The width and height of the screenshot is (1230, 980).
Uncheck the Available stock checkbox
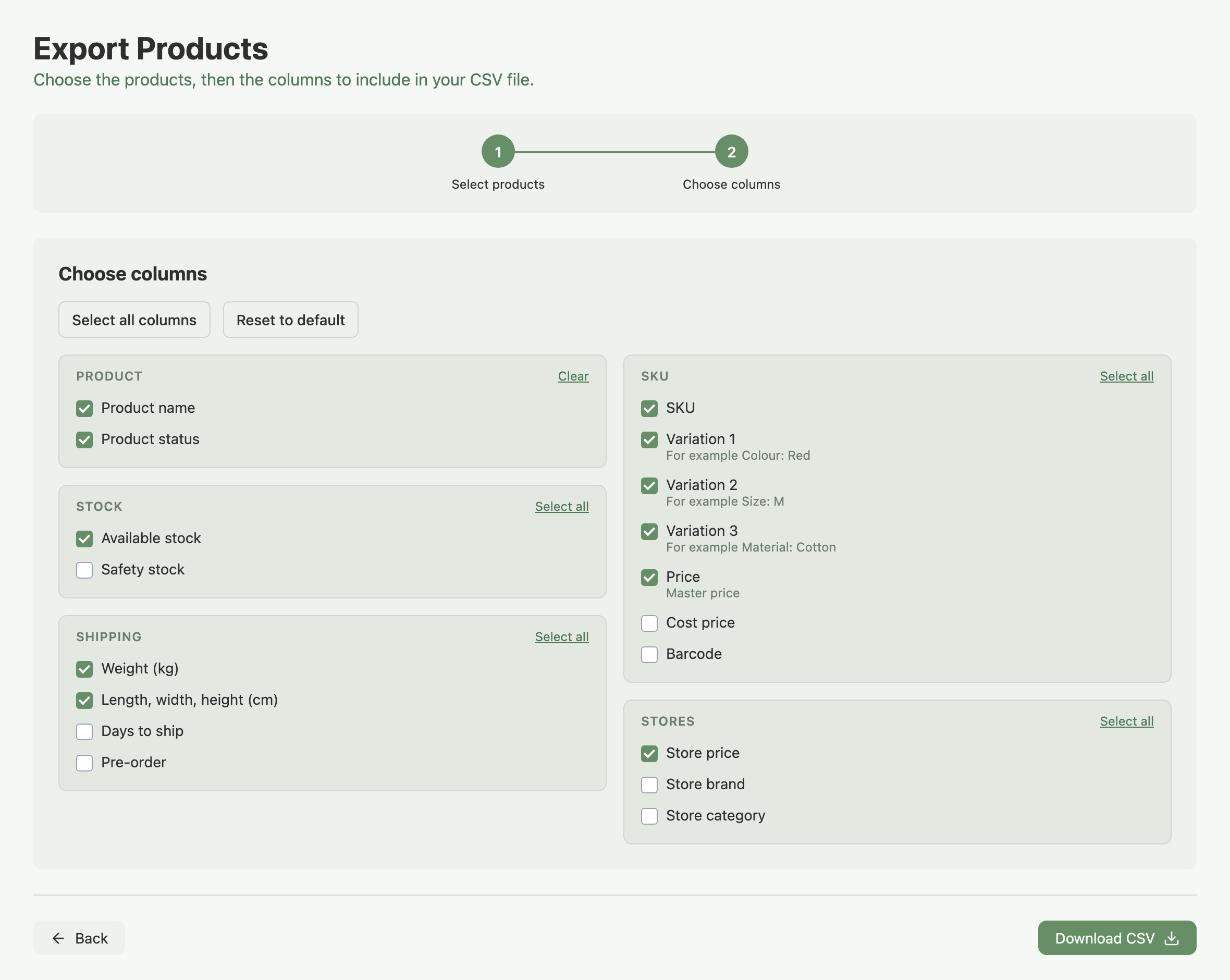[84, 538]
